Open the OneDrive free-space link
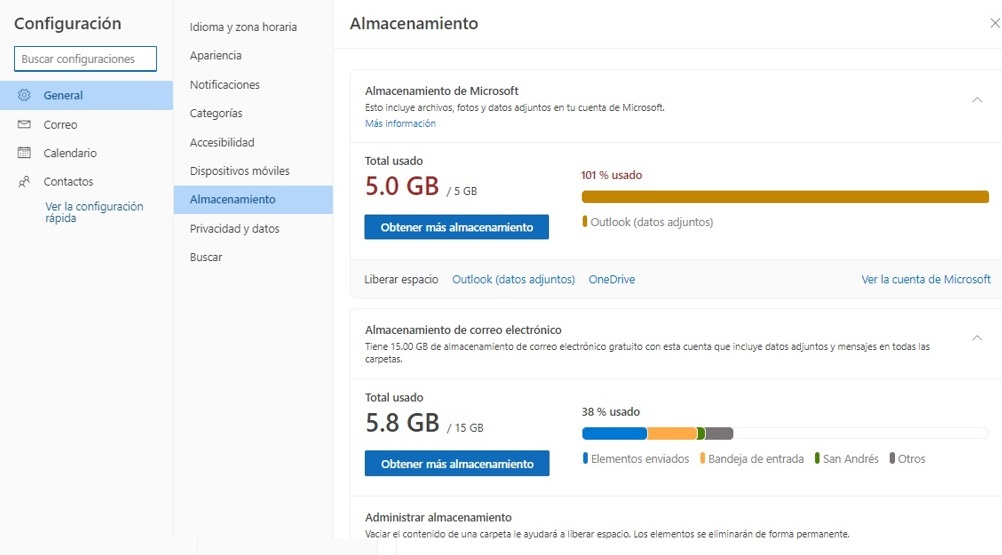The image size is (1002, 555). click(612, 279)
